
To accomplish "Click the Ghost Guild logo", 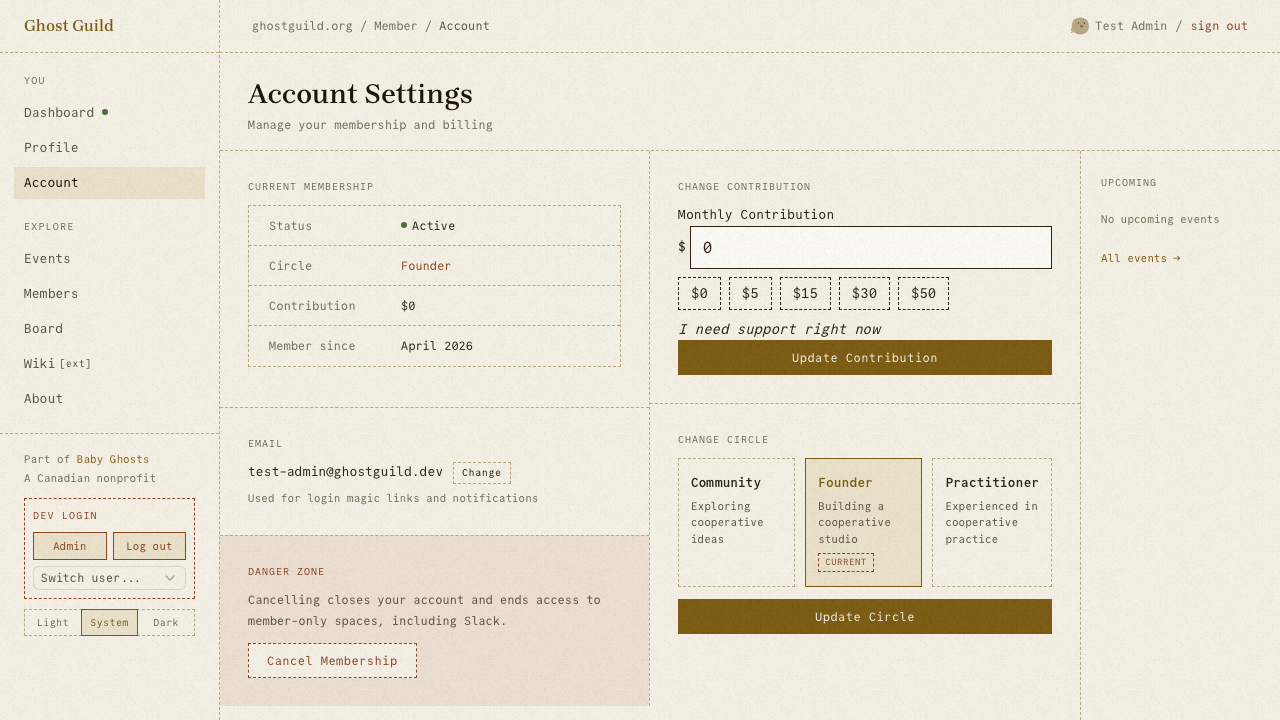I will tap(69, 26).
